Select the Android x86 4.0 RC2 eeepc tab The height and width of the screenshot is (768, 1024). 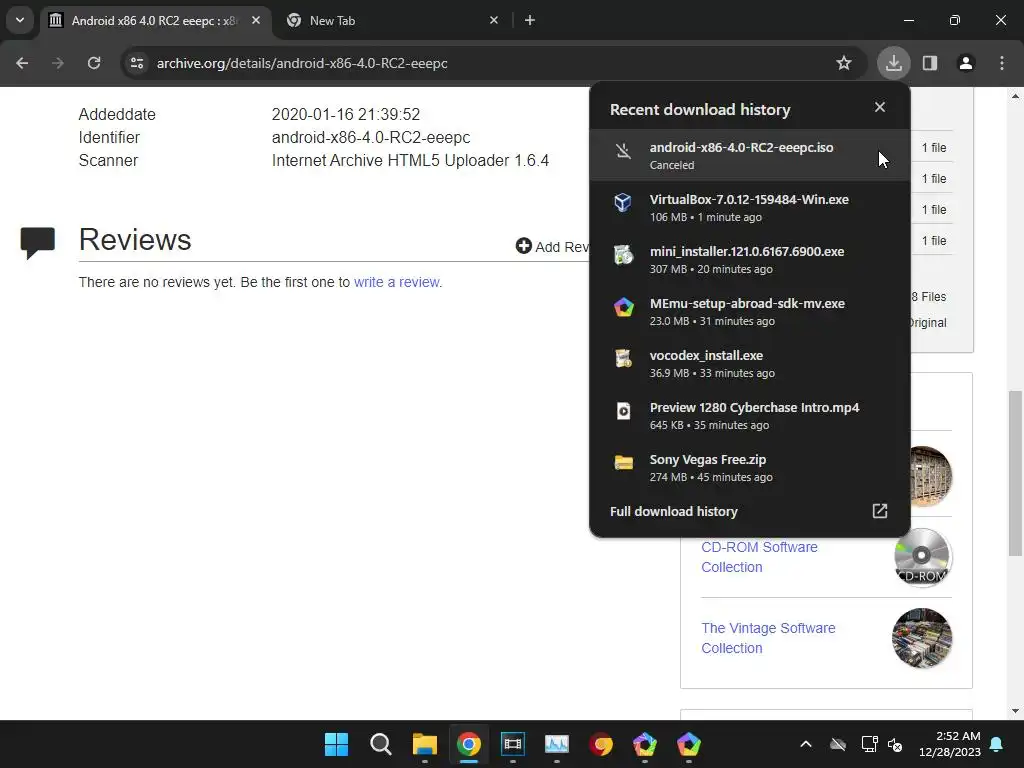153,20
